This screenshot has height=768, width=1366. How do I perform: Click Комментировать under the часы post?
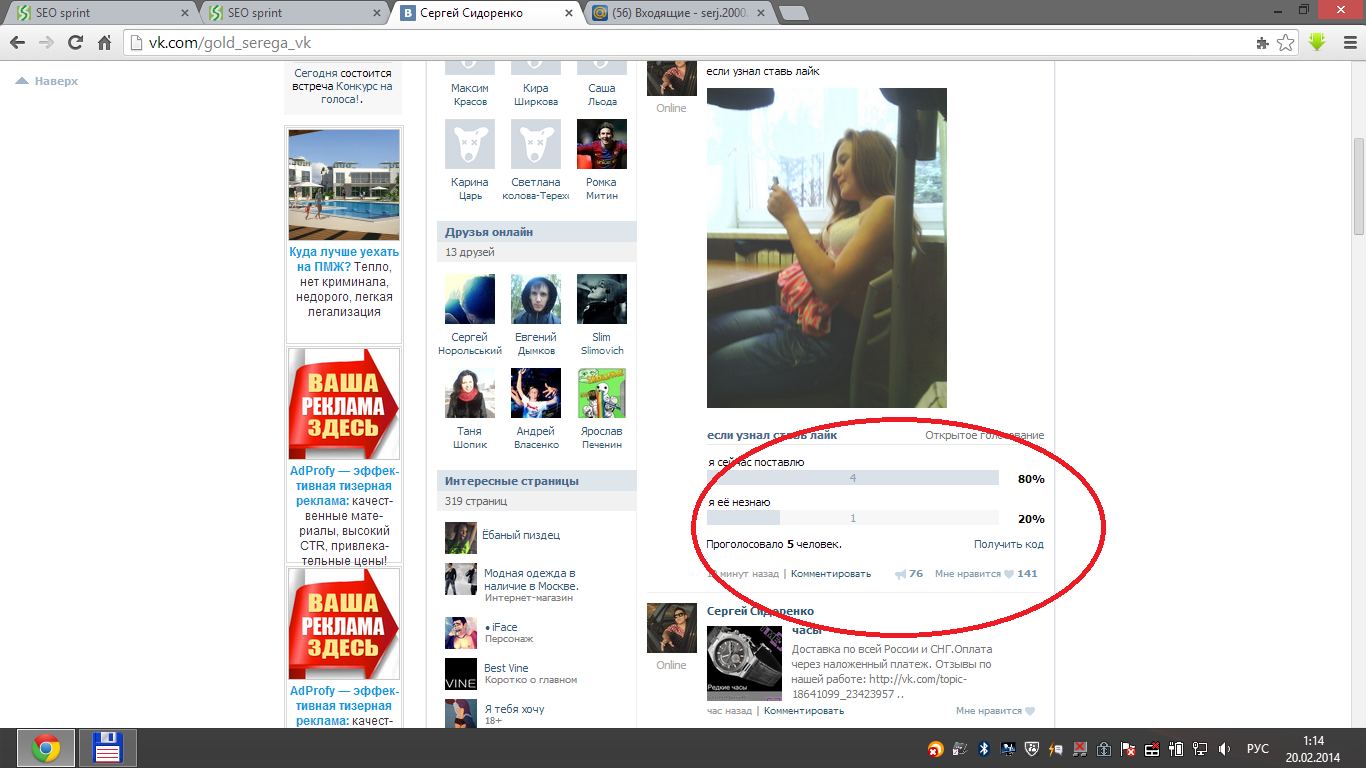point(804,711)
